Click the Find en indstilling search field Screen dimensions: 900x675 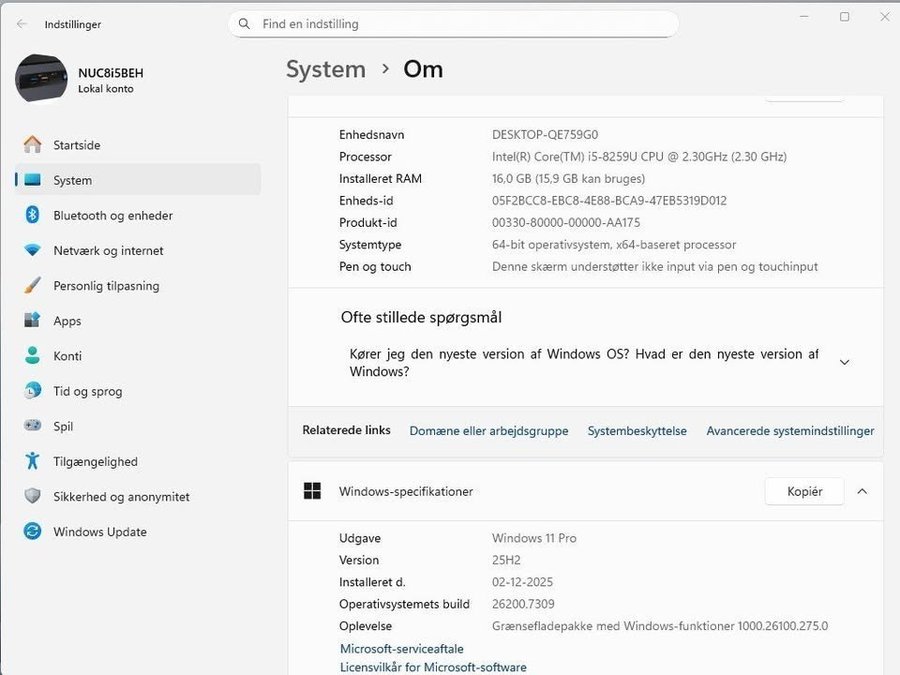460,24
